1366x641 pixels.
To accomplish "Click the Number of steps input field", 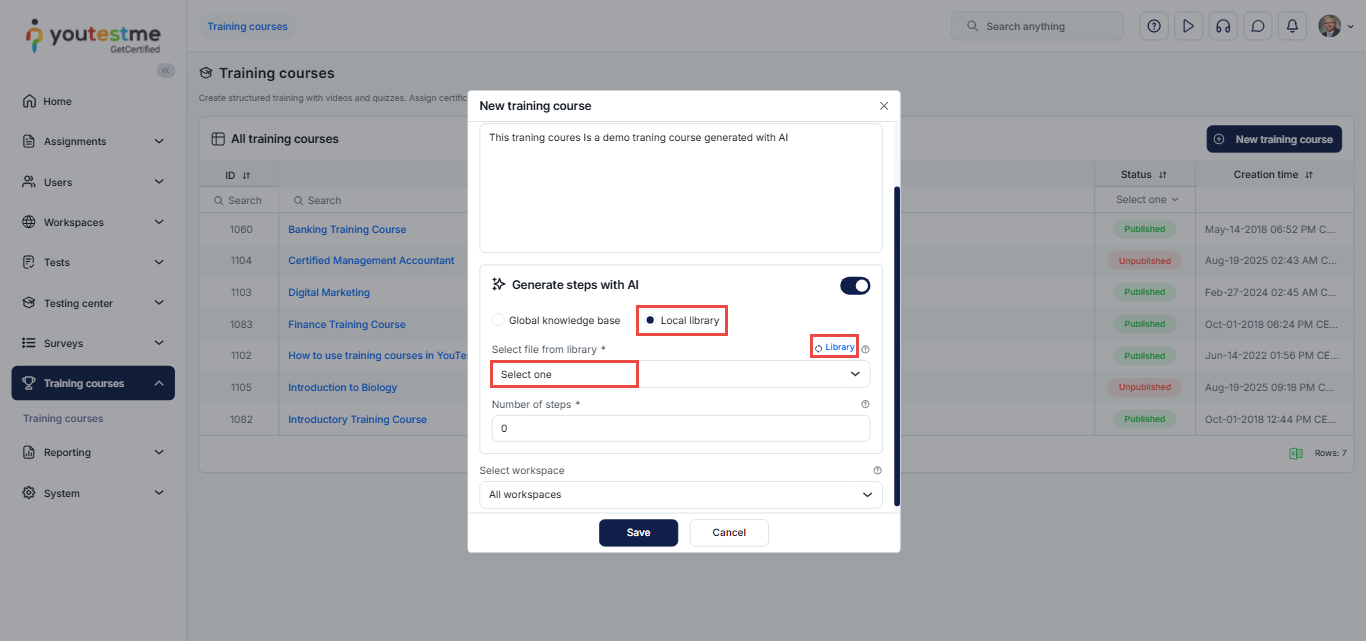I will coord(680,428).
